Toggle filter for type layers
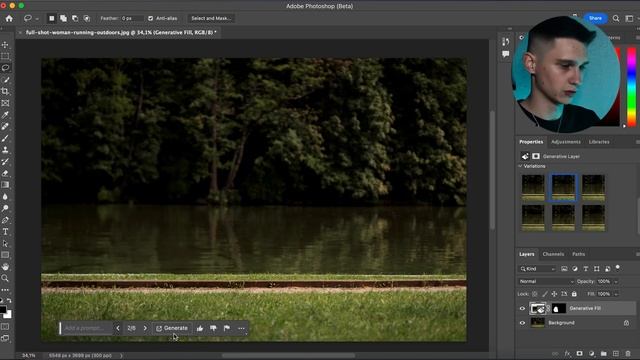Image resolution: width=640 pixels, height=360 pixels. coord(586,269)
